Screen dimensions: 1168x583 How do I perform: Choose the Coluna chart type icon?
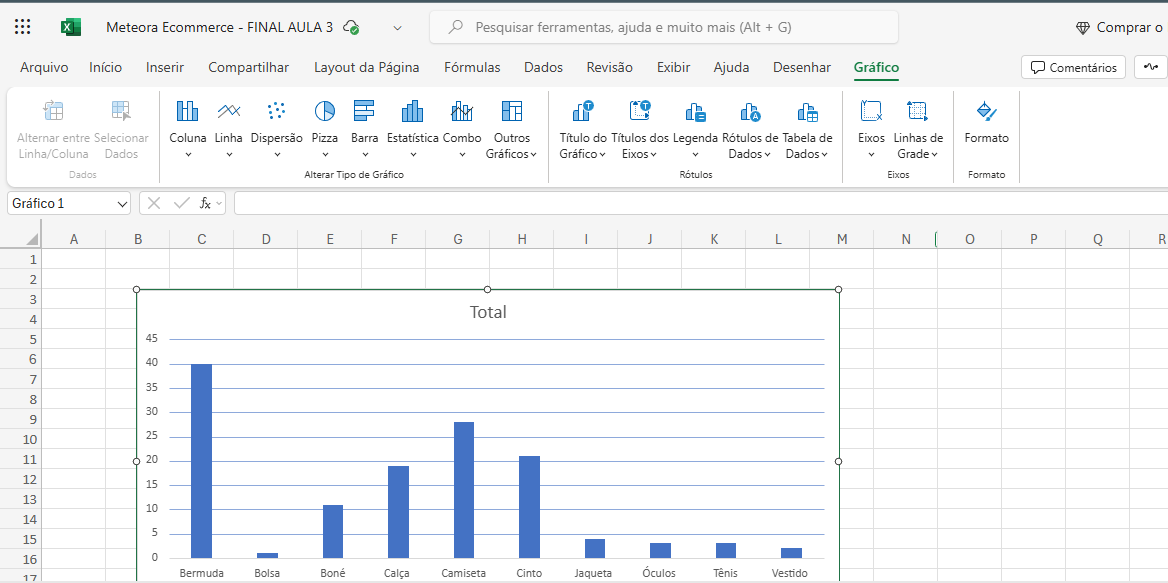click(x=188, y=111)
